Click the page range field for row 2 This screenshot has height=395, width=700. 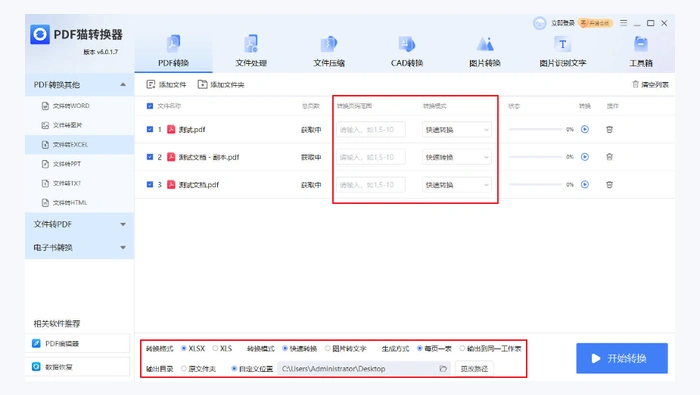371,157
